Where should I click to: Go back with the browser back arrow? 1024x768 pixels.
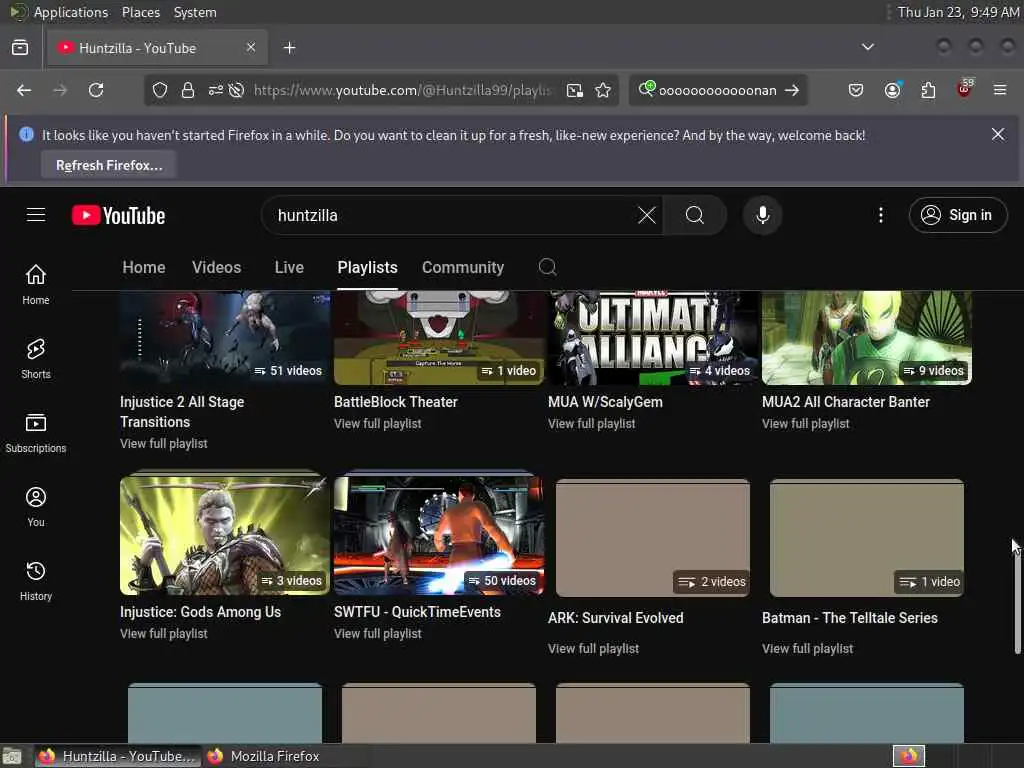coord(24,90)
